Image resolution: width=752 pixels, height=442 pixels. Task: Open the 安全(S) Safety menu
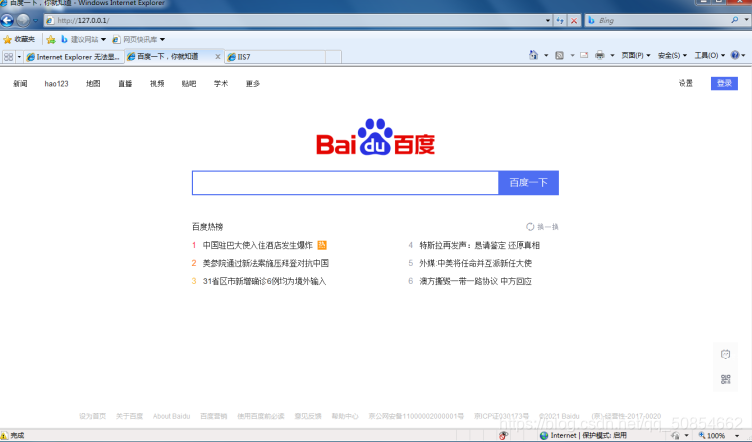[672, 56]
